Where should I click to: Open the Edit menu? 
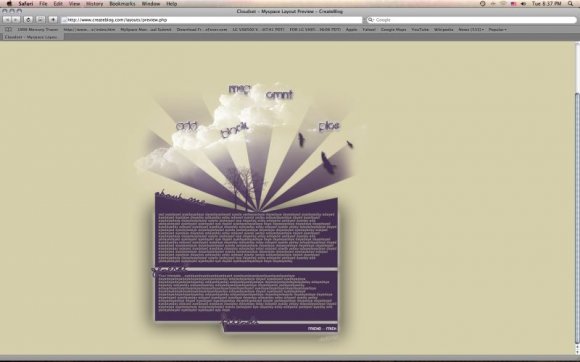pos(58,4)
